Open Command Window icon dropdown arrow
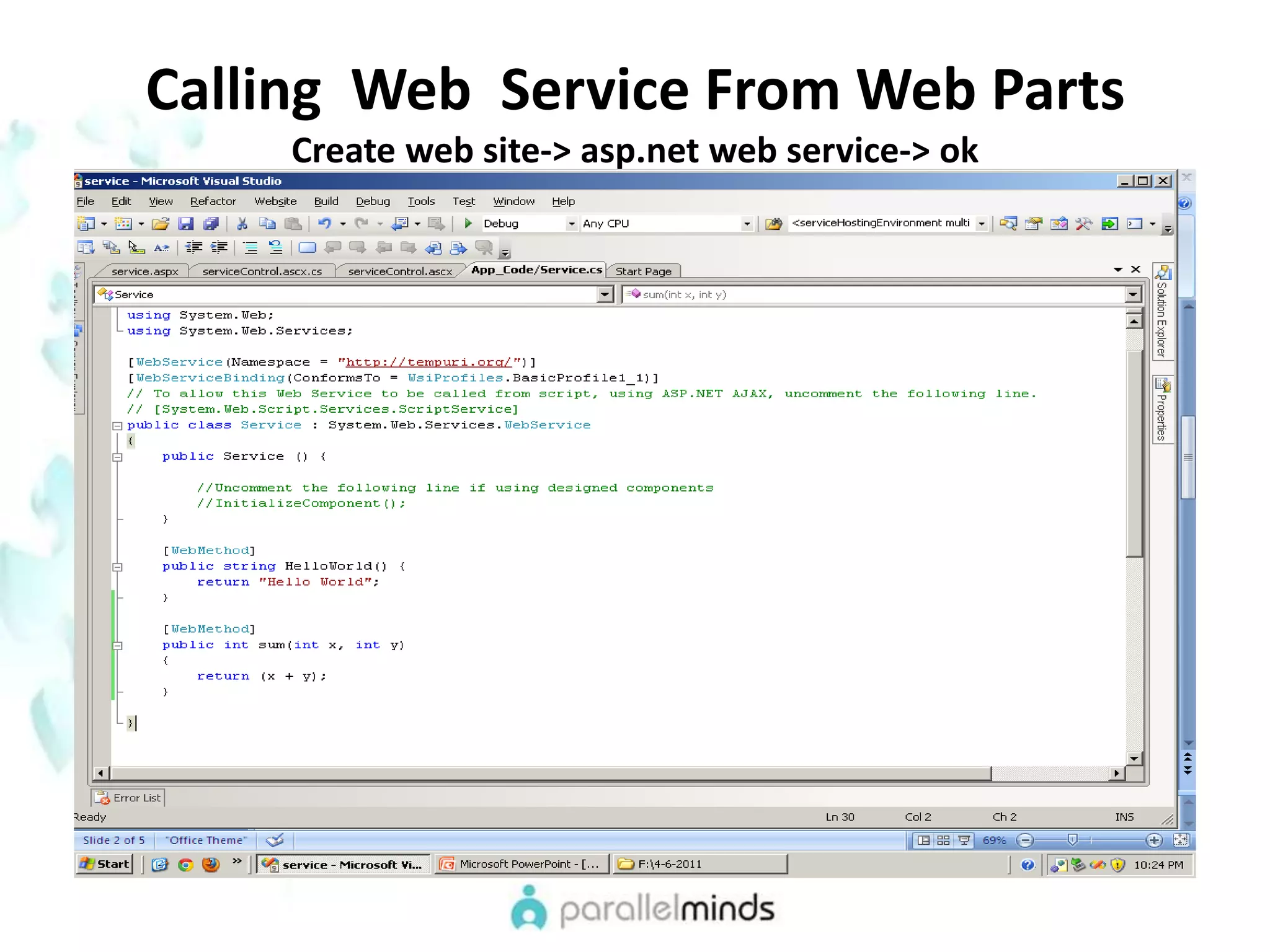This screenshot has width=1270, height=952. (x=1152, y=224)
